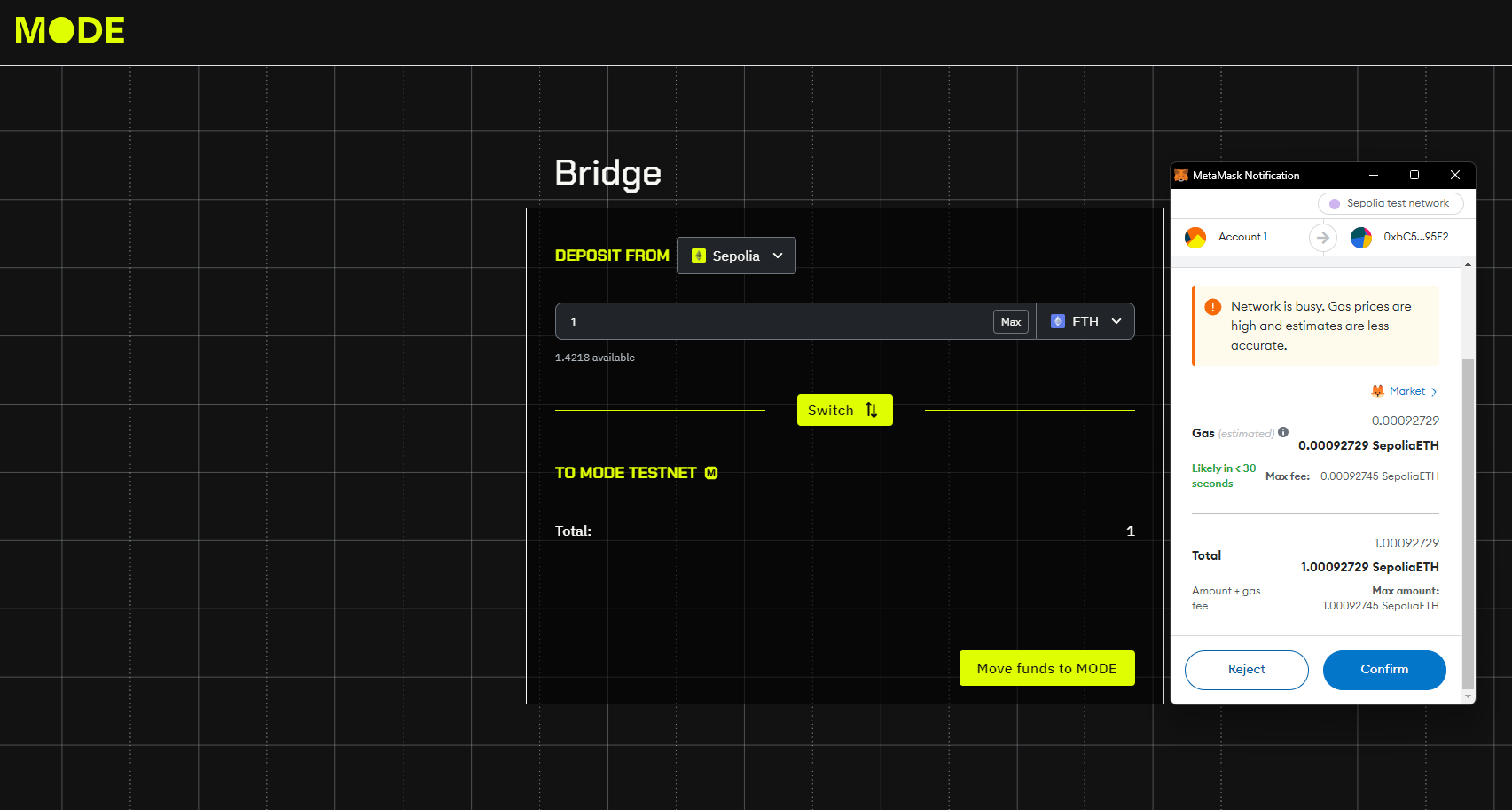Screen dimensions: 1512x810
Task: Click the 1.4218 available balance text
Action: pyautogui.click(x=595, y=358)
